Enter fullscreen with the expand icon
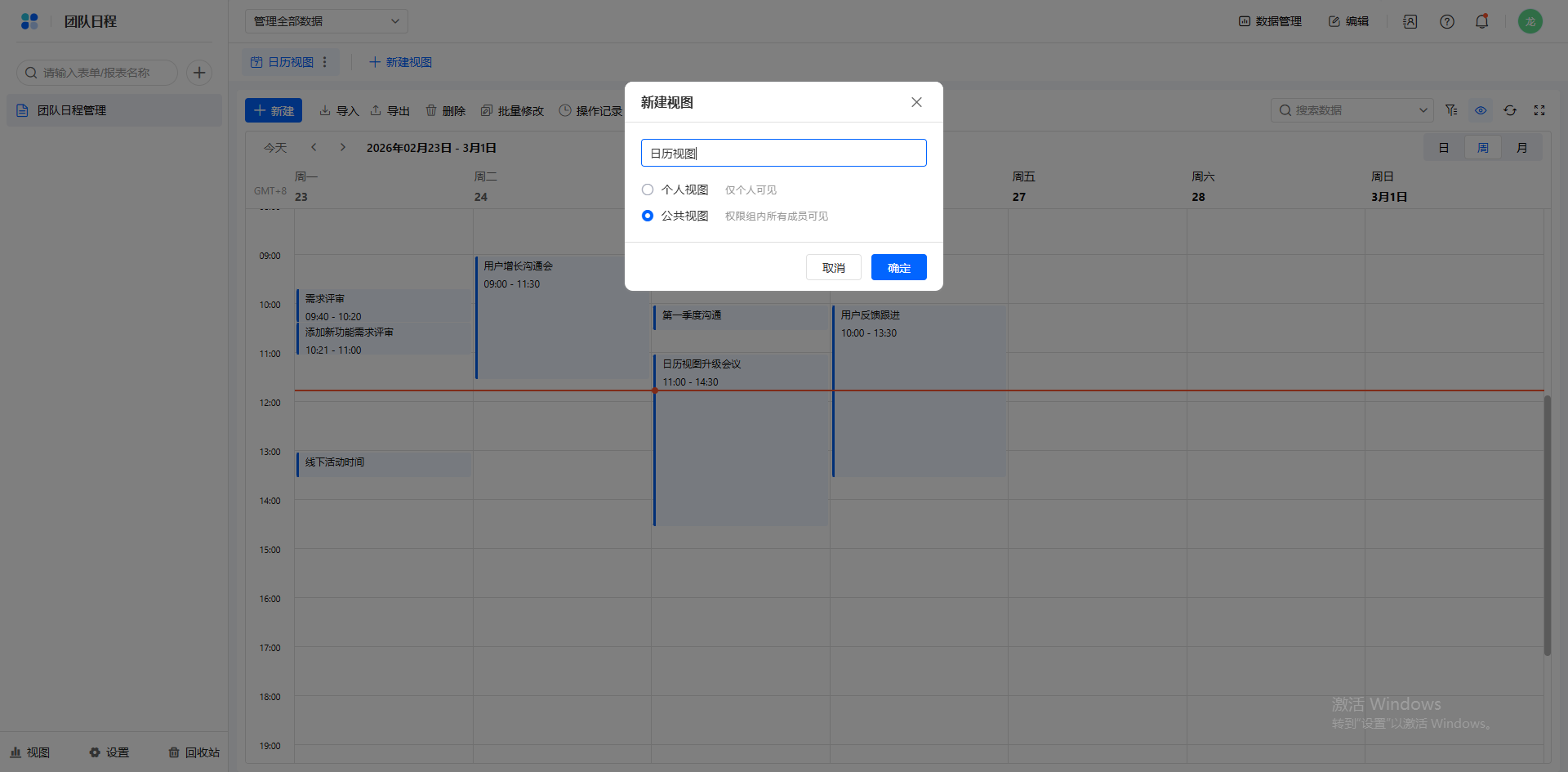This screenshot has width=1568, height=772. 1539,110
